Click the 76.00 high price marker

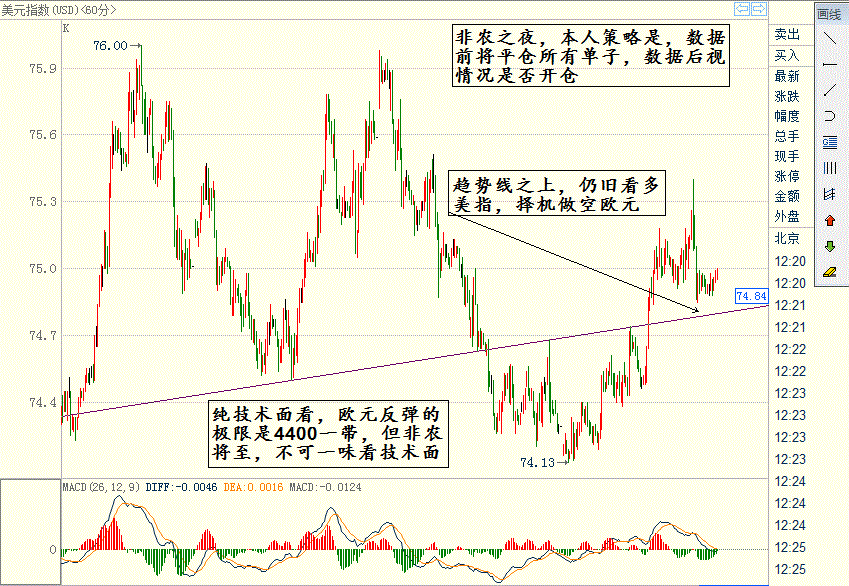(x=110, y=45)
